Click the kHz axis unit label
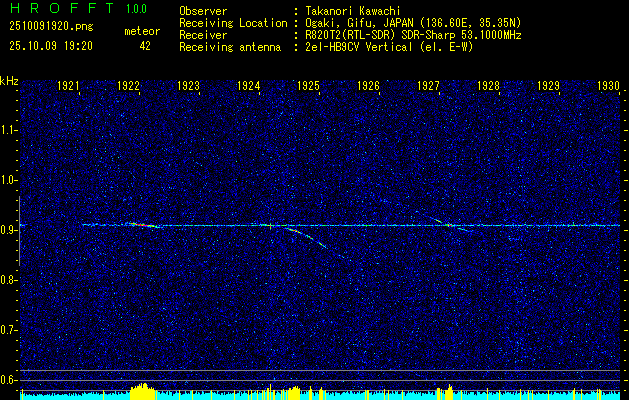Screen dimensions: 629x400 (9, 80)
